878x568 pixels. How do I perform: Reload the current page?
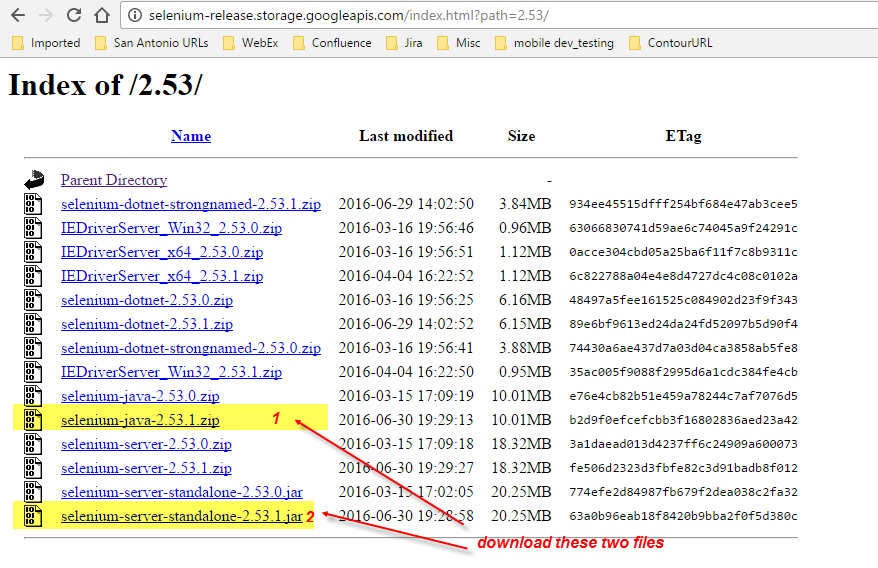[x=74, y=15]
